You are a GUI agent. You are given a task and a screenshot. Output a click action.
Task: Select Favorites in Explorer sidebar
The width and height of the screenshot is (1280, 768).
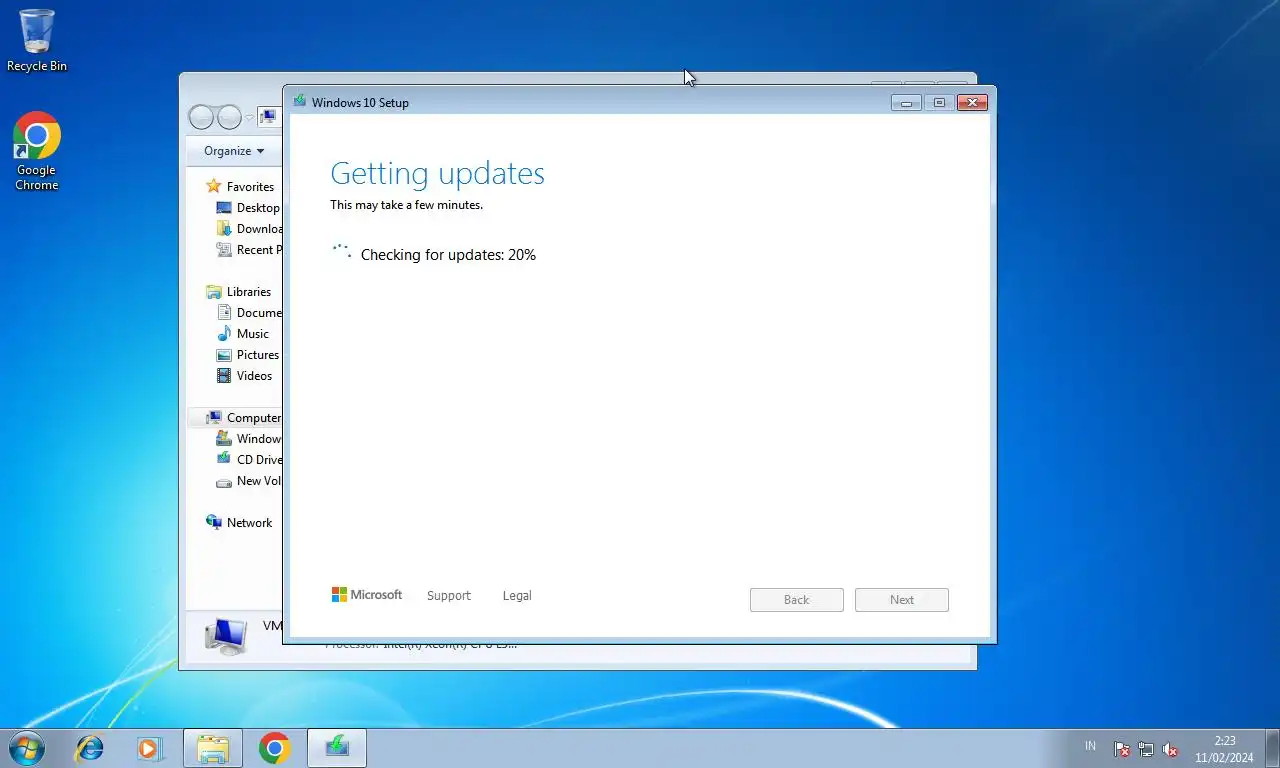[x=250, y=187]
